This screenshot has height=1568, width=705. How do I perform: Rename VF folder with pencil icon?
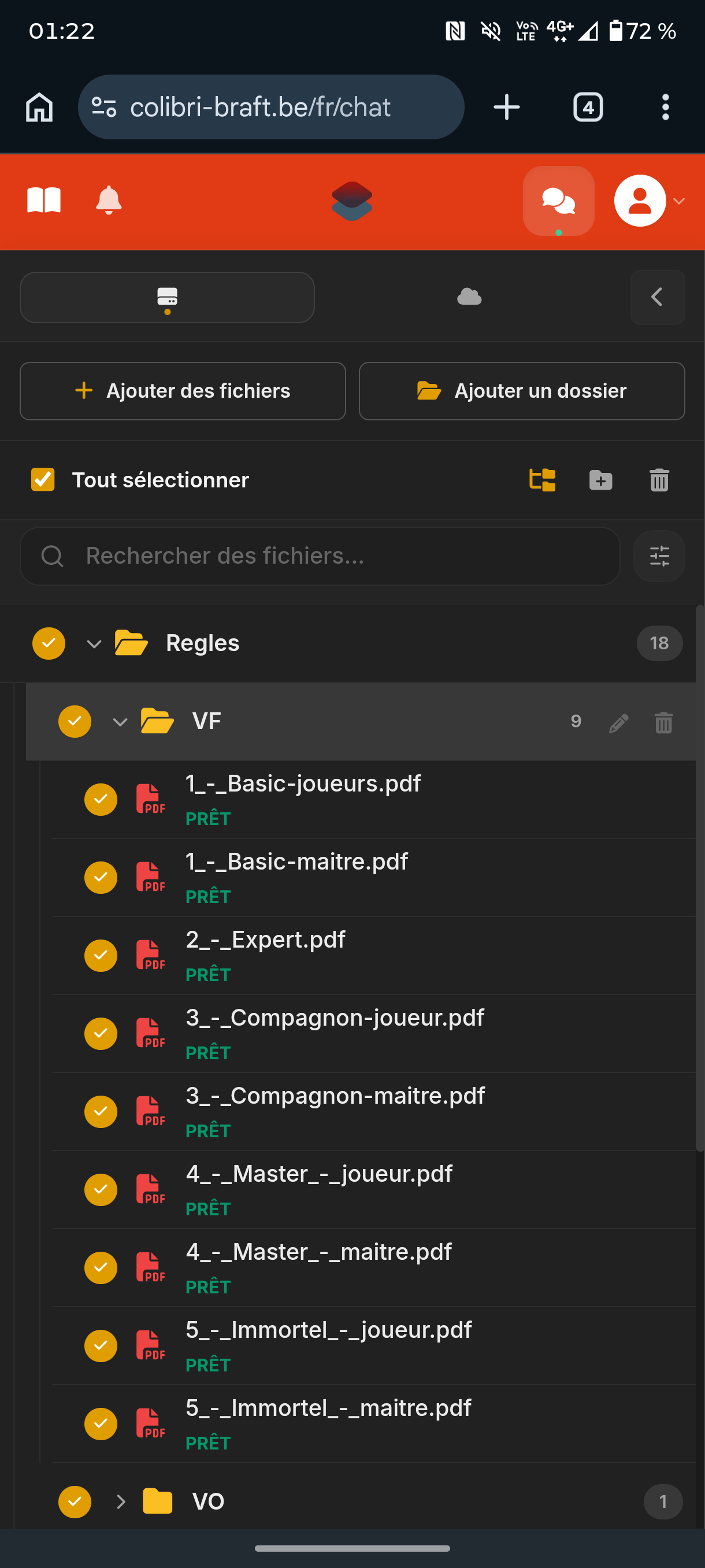619,723
